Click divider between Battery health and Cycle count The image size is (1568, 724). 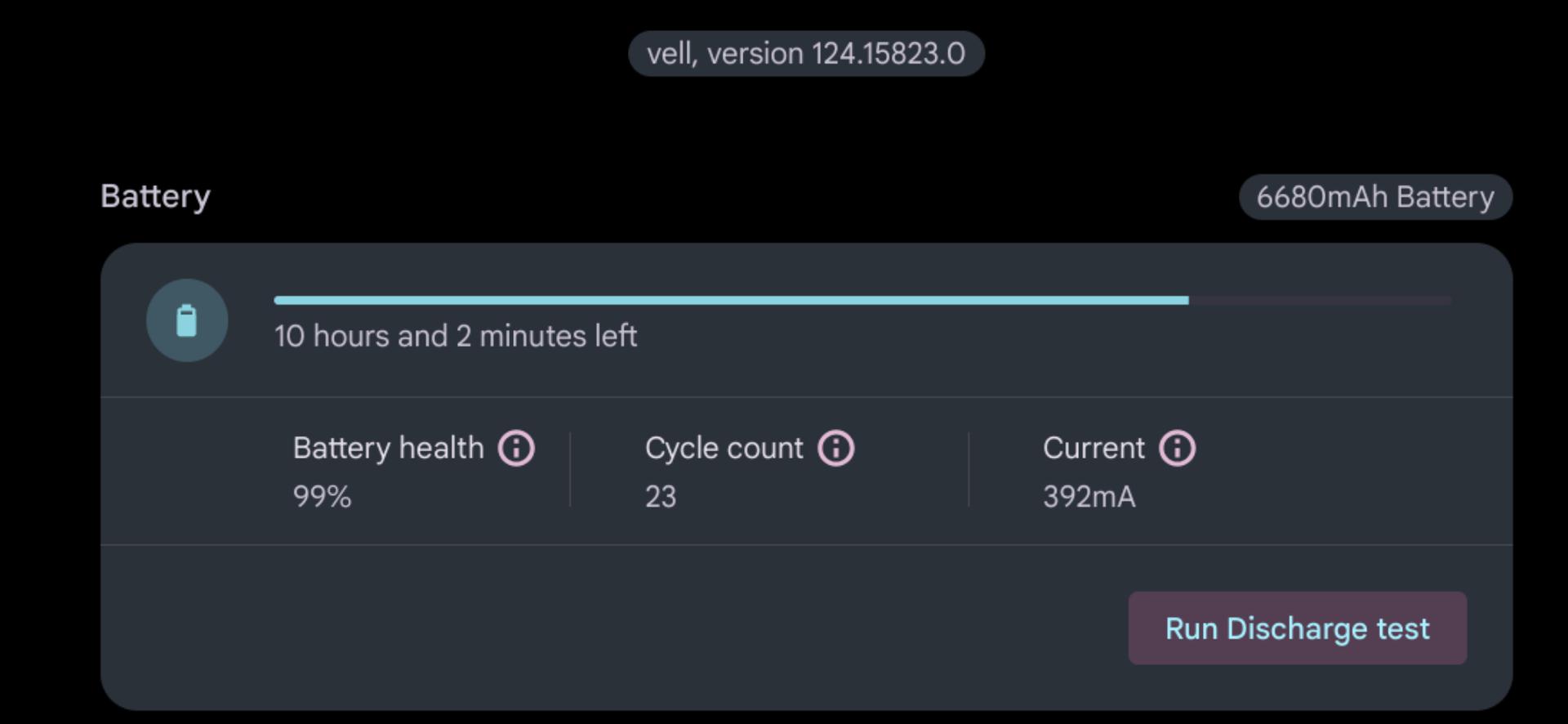tap(570, 470)
